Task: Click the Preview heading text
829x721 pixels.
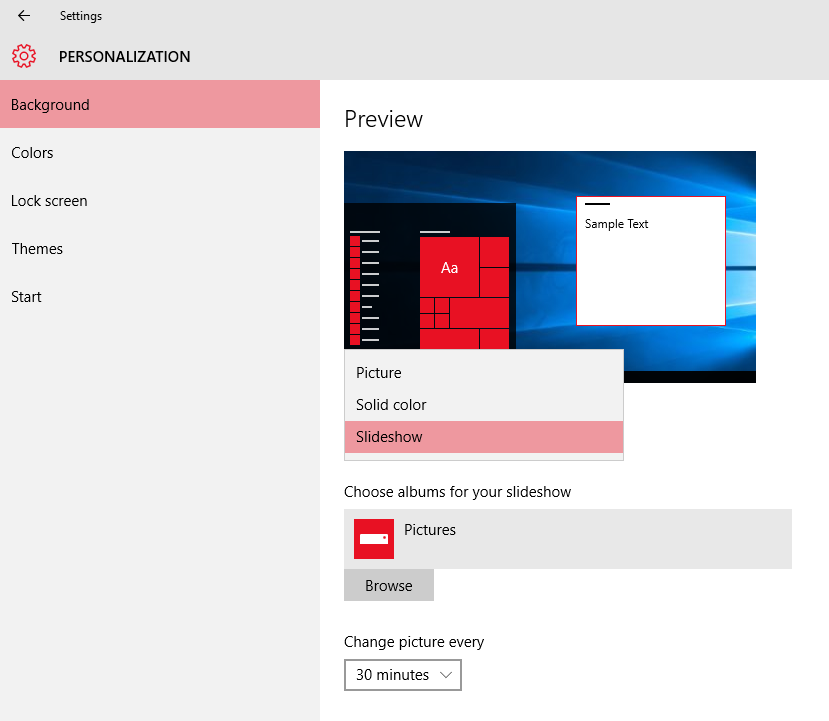Action: [383, 119]
